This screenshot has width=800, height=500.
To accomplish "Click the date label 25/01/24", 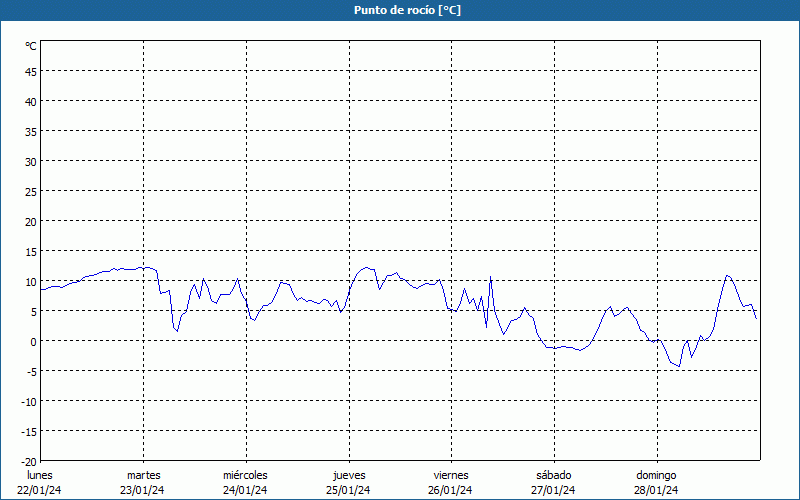I will click(348, 490).
